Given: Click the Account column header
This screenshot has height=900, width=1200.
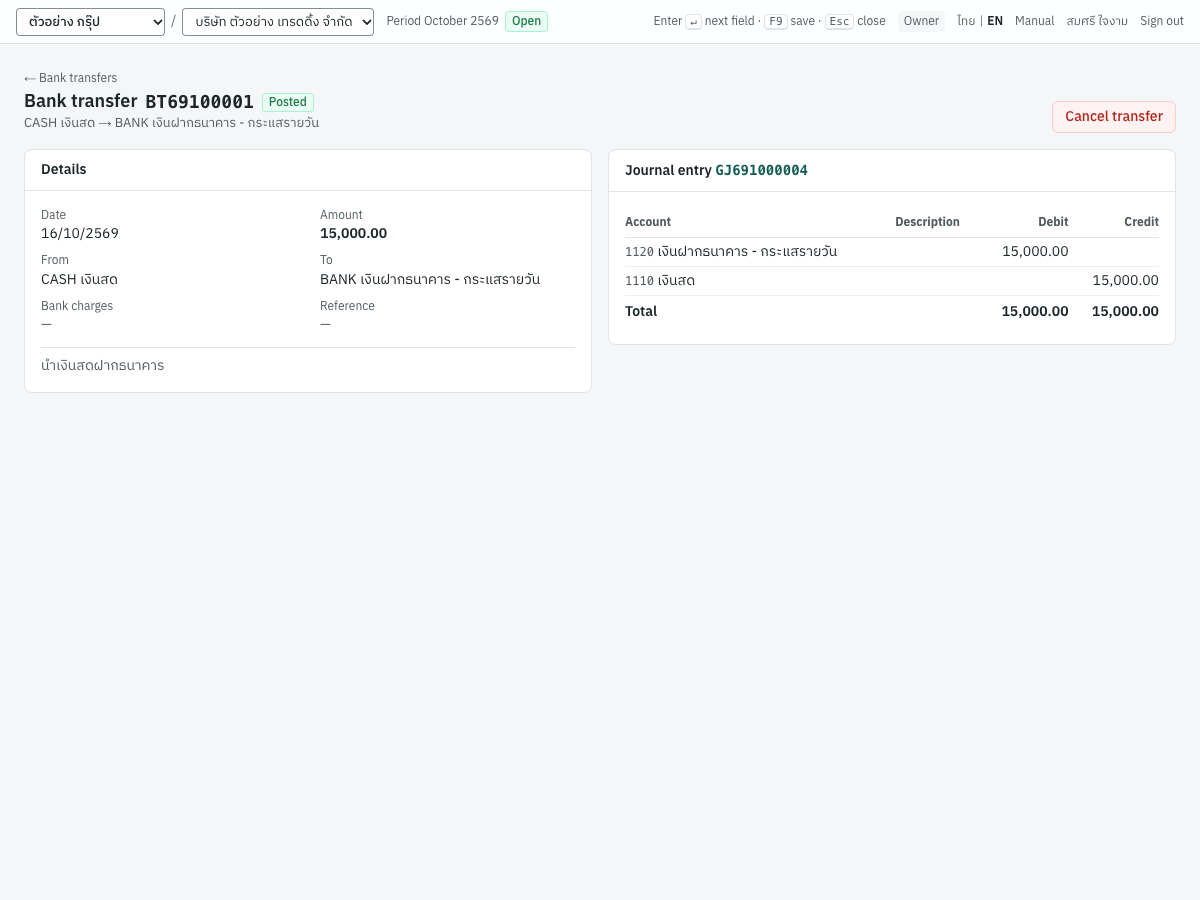Looking at the screenshot, I should point(648,222).
